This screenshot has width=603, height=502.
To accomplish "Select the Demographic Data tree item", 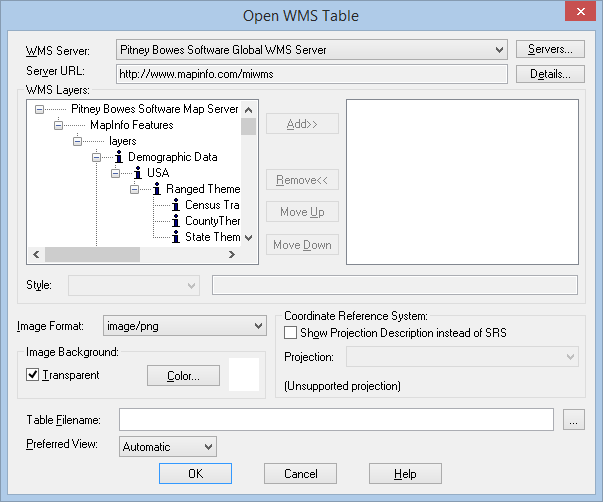I will (173, 157).
